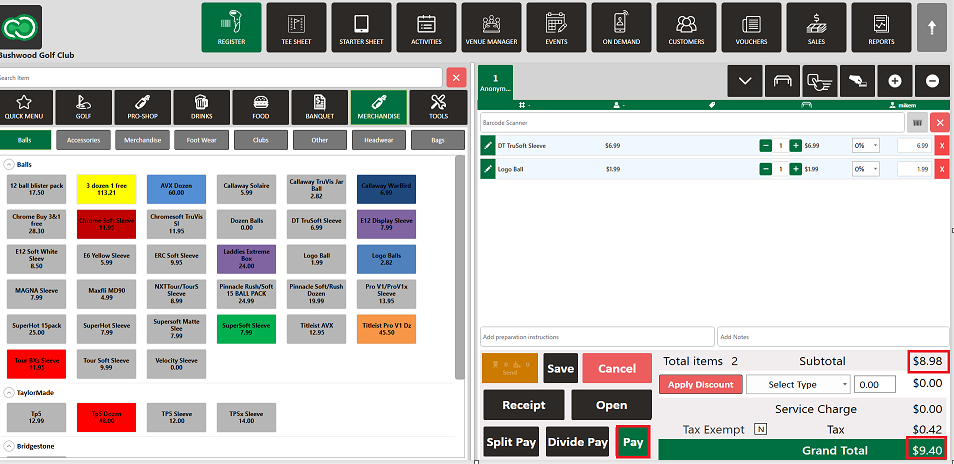Open the Vouchers module

tap(751, 27)
